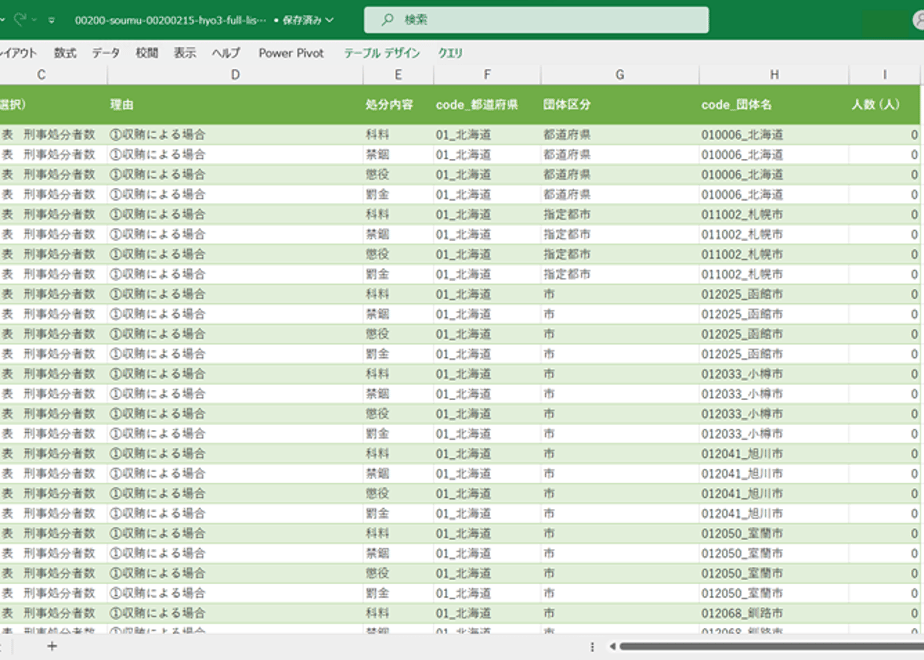Viewport: 924px width, 660px height.
Task: Select 刑事処分者数 cell in the 012025_函館市 罰金 row
Action: 53,354
